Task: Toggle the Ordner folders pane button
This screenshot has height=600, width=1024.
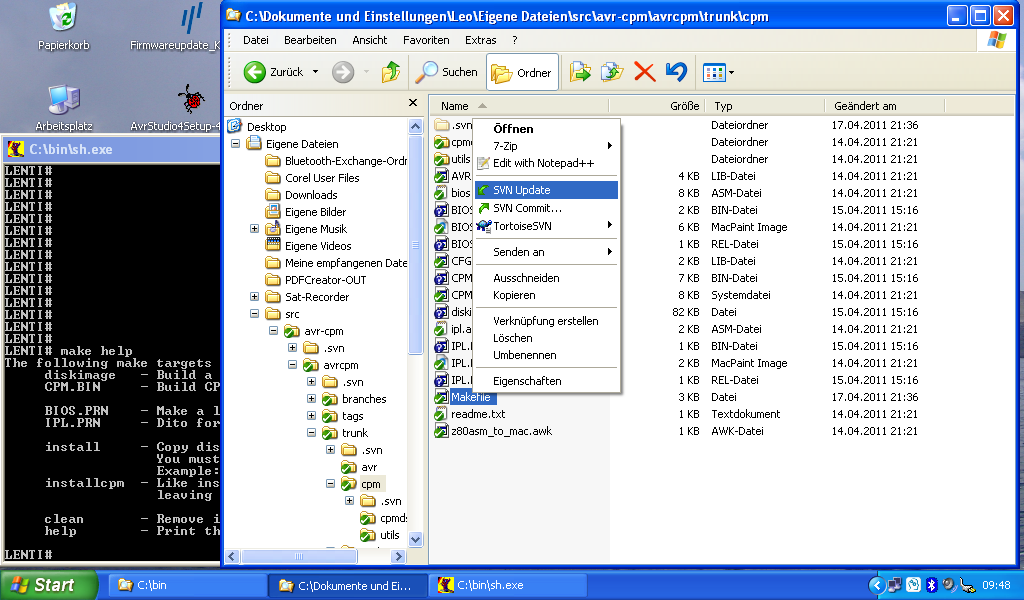Action: point(522,72)
